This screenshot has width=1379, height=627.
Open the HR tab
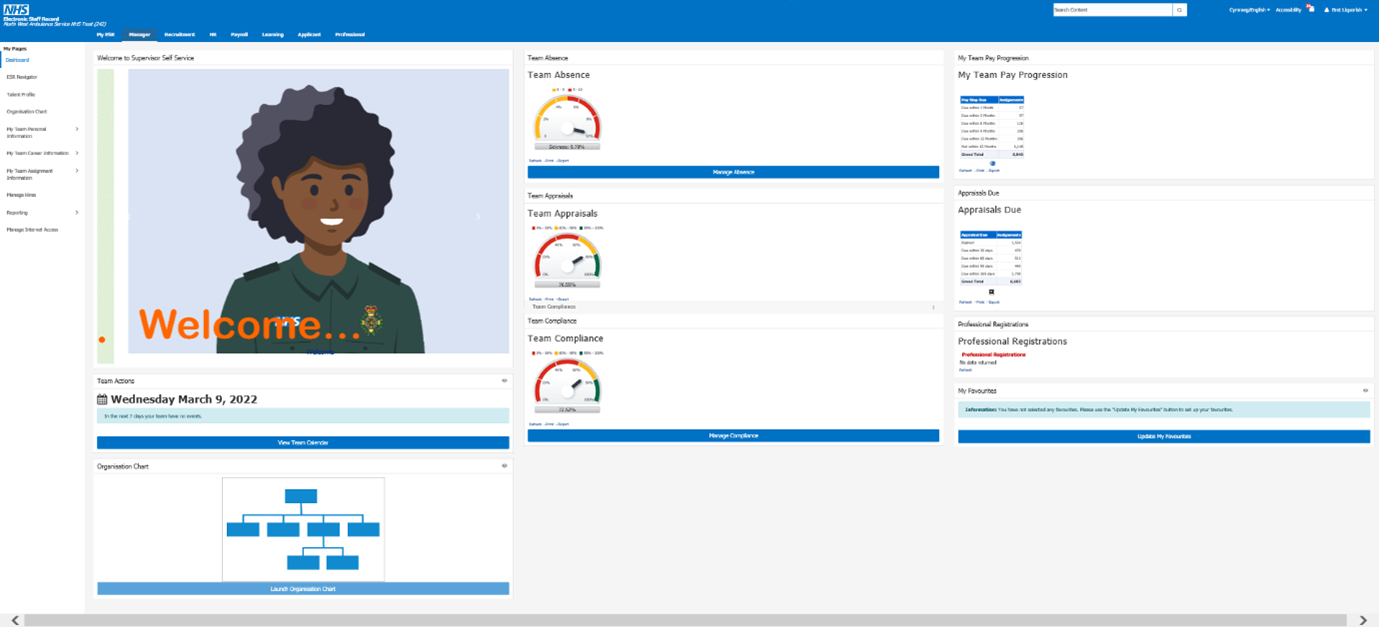tap(213, 34)
